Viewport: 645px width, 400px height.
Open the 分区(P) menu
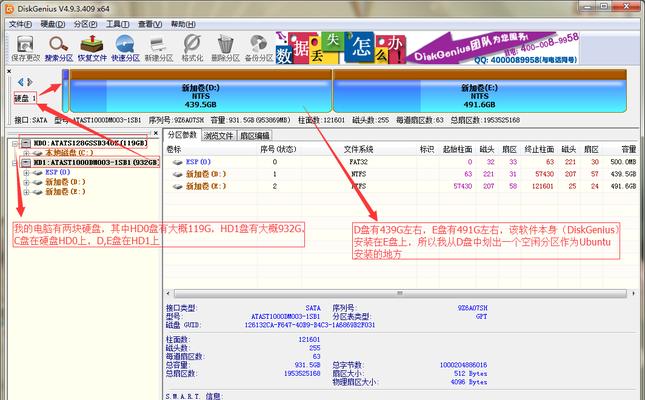click(86, 24)
